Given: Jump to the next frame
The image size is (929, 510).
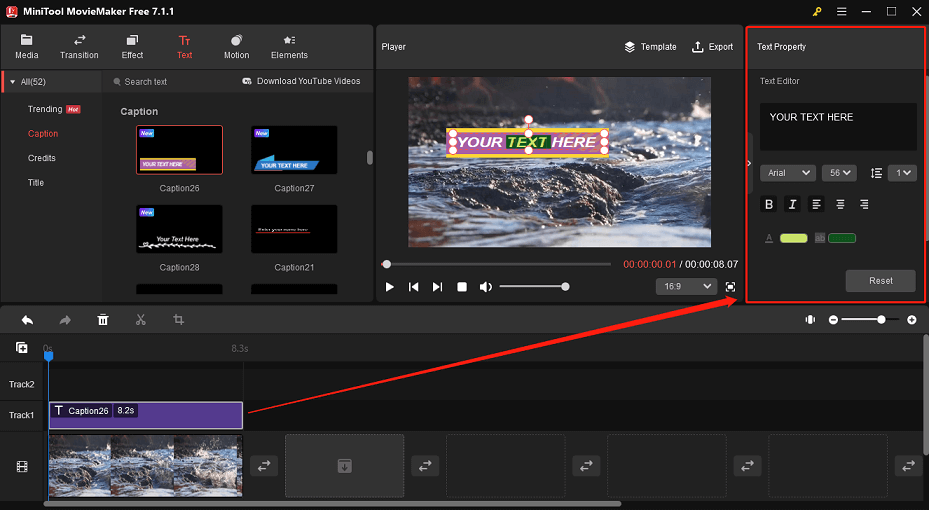Looking at the screenshot, I should click(x=437, y=287).
